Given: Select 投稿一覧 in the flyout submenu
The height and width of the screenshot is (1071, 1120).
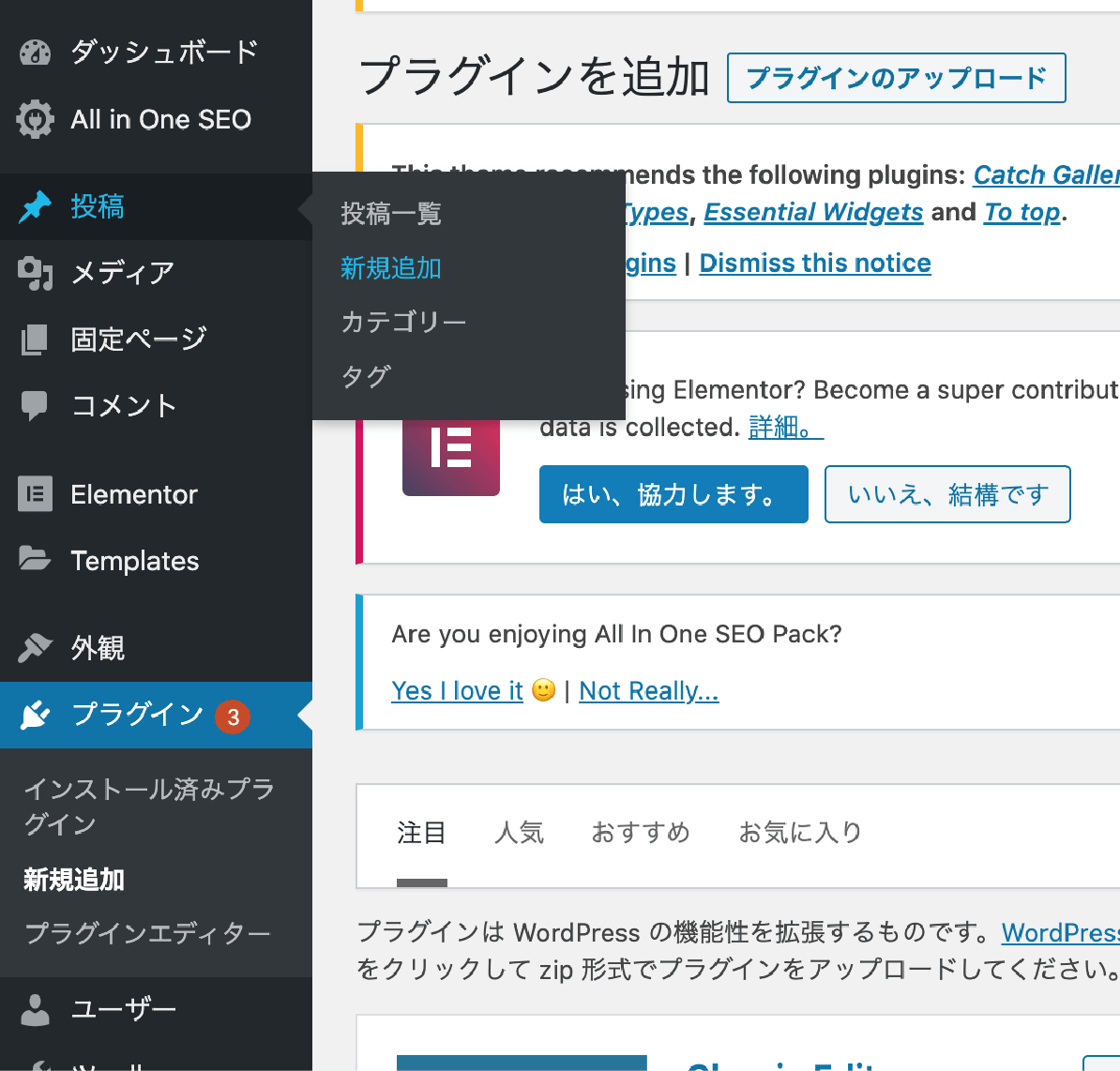Looking at the screenshot, I should click(391, 214).
